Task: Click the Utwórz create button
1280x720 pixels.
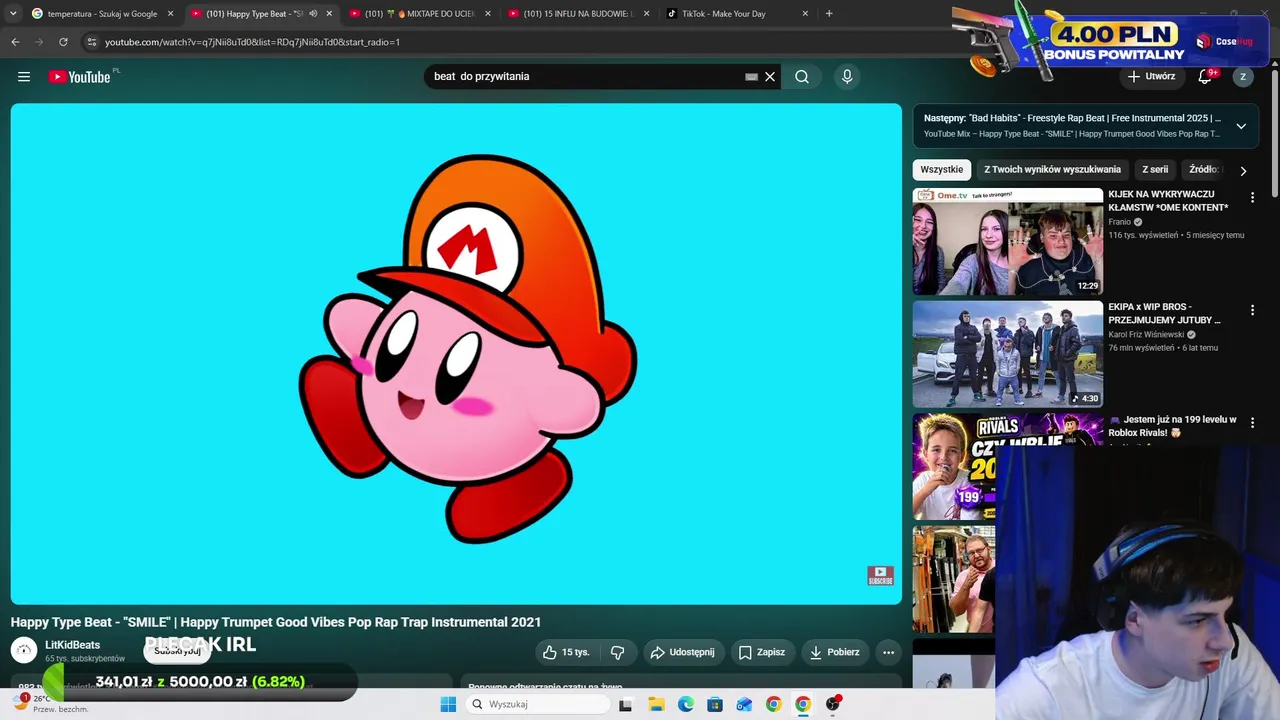Action: (1151, 77)
